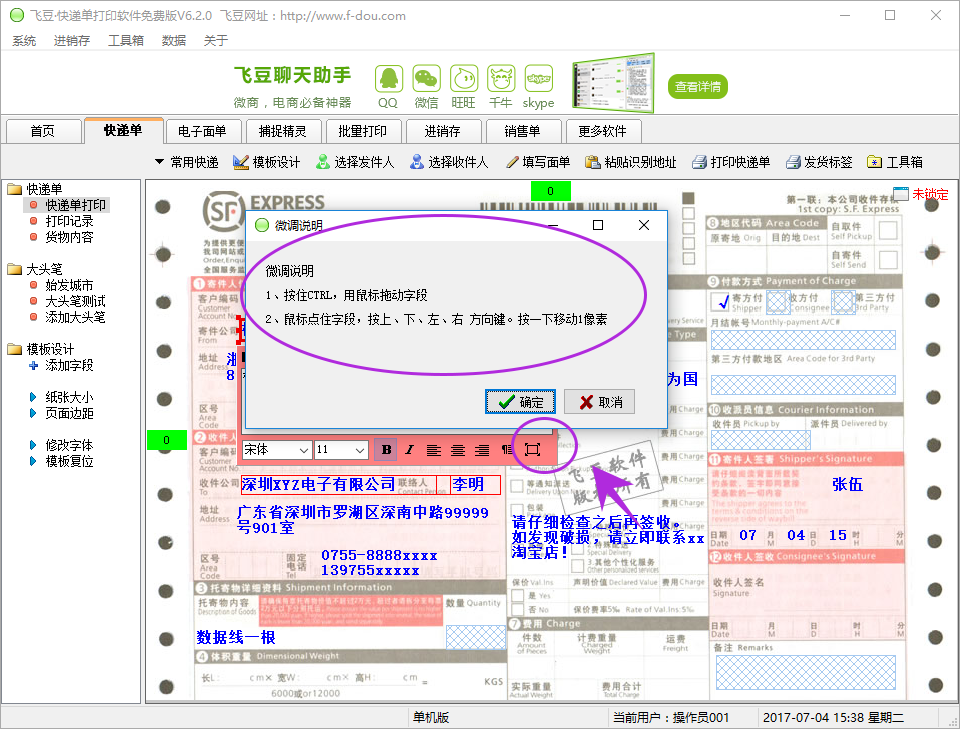
Task: Switch to the 批量打印 tab
Action: (x=362, y=131)
